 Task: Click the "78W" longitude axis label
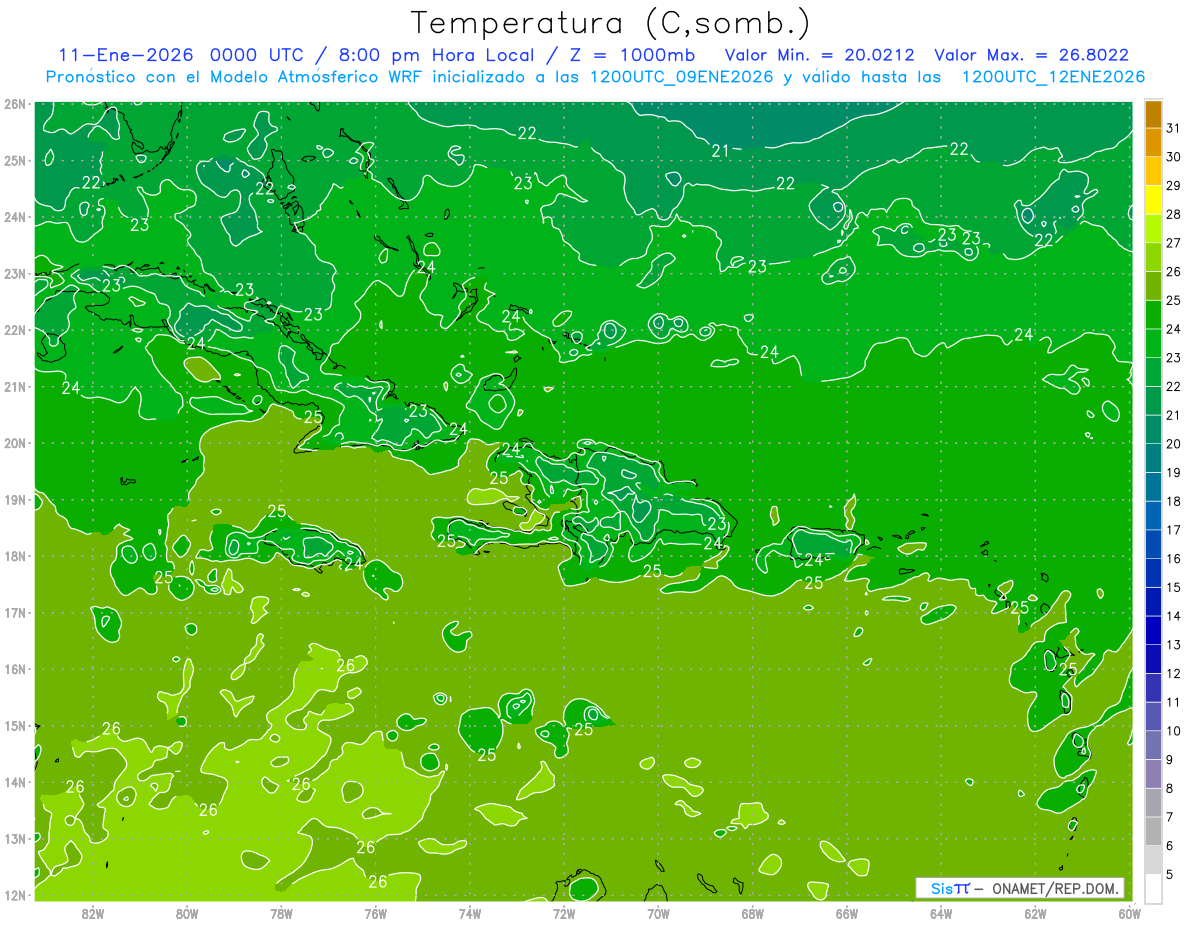[x=281, y=913]
